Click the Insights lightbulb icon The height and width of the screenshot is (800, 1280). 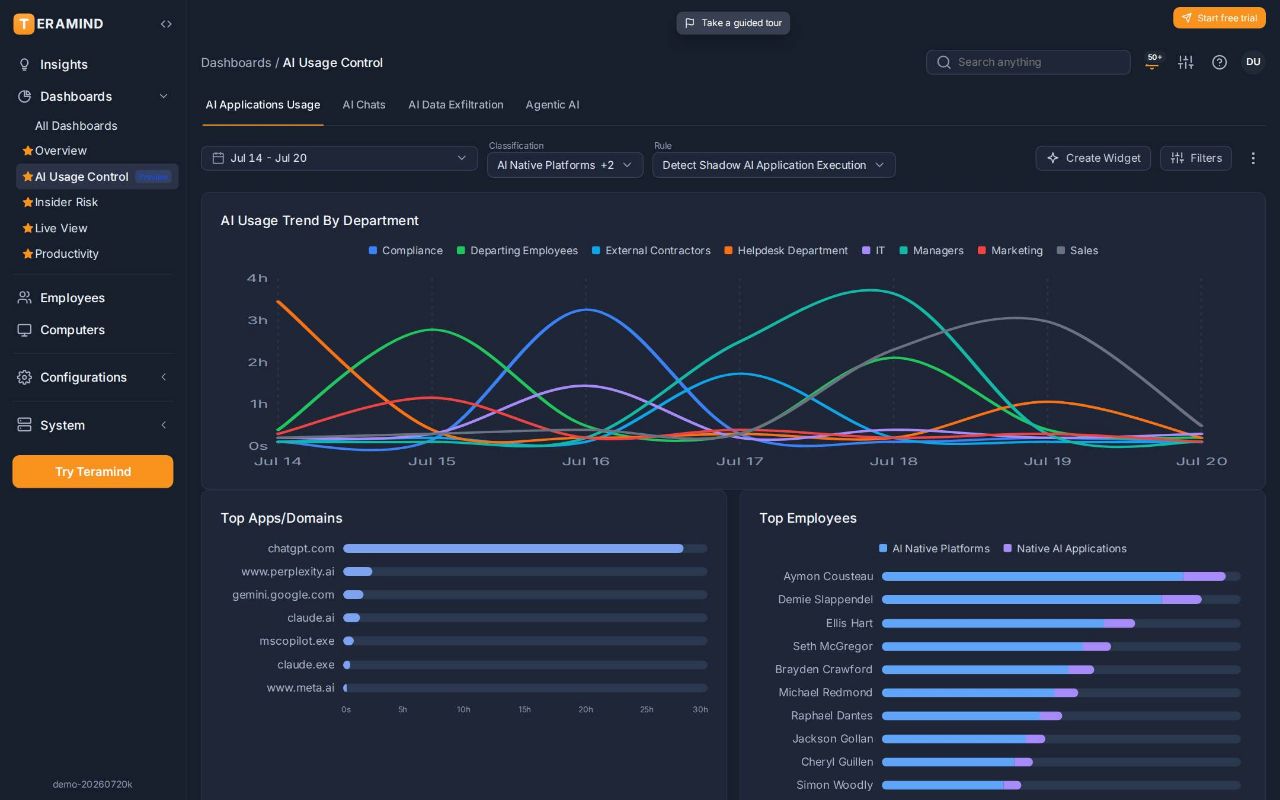pyautogui.click(x=25, y=64)
